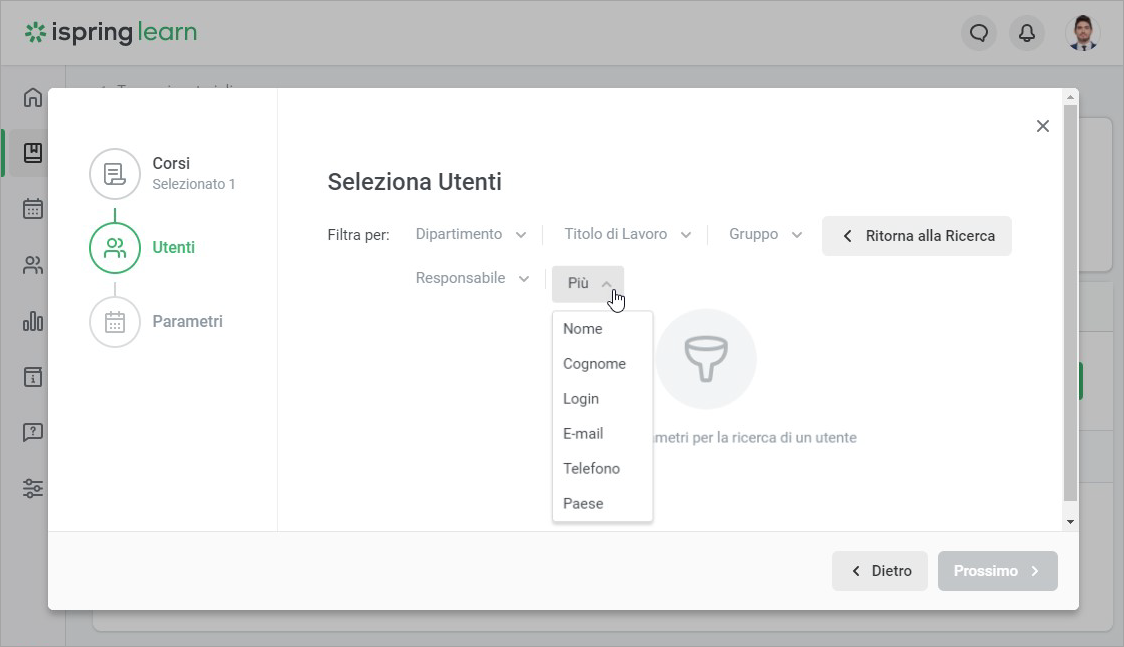Click the Dietro back button
1124x647 pixels.
(x=880, y=571)
